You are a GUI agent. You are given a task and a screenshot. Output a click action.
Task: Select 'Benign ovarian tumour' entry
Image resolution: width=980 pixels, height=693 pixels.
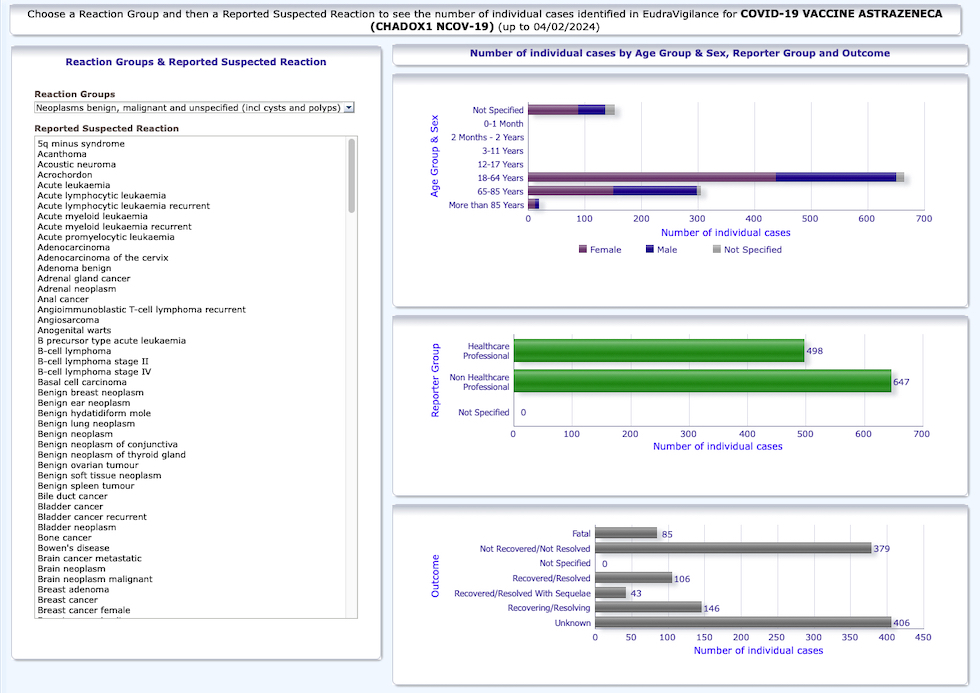pos(88,465)
